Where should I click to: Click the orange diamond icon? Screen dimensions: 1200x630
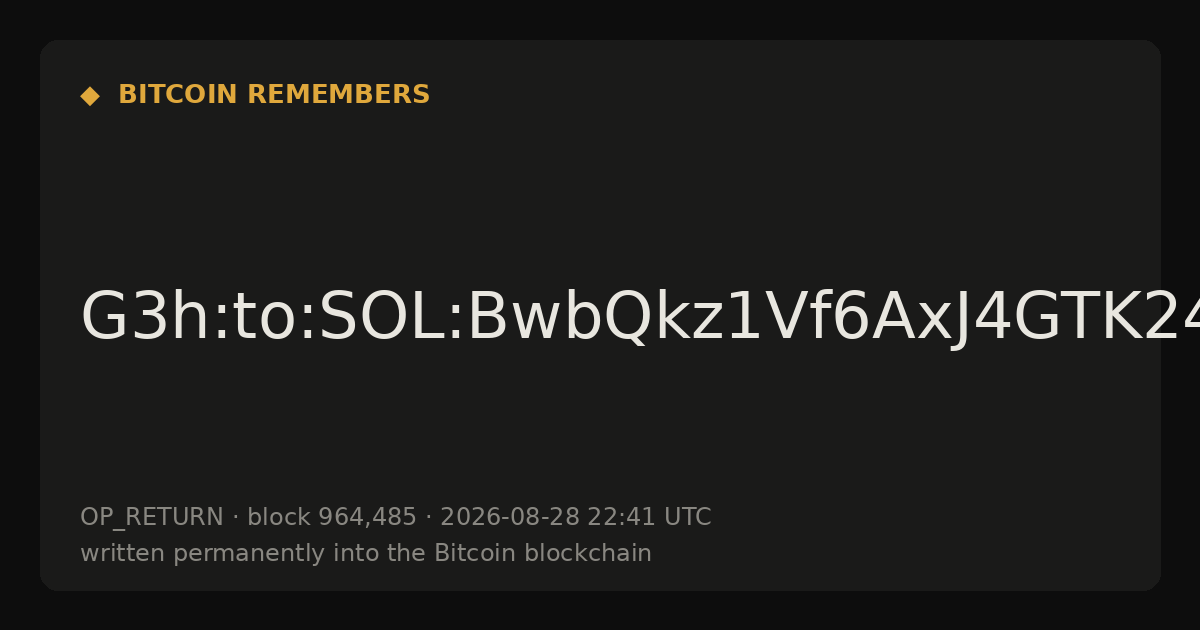90,96
